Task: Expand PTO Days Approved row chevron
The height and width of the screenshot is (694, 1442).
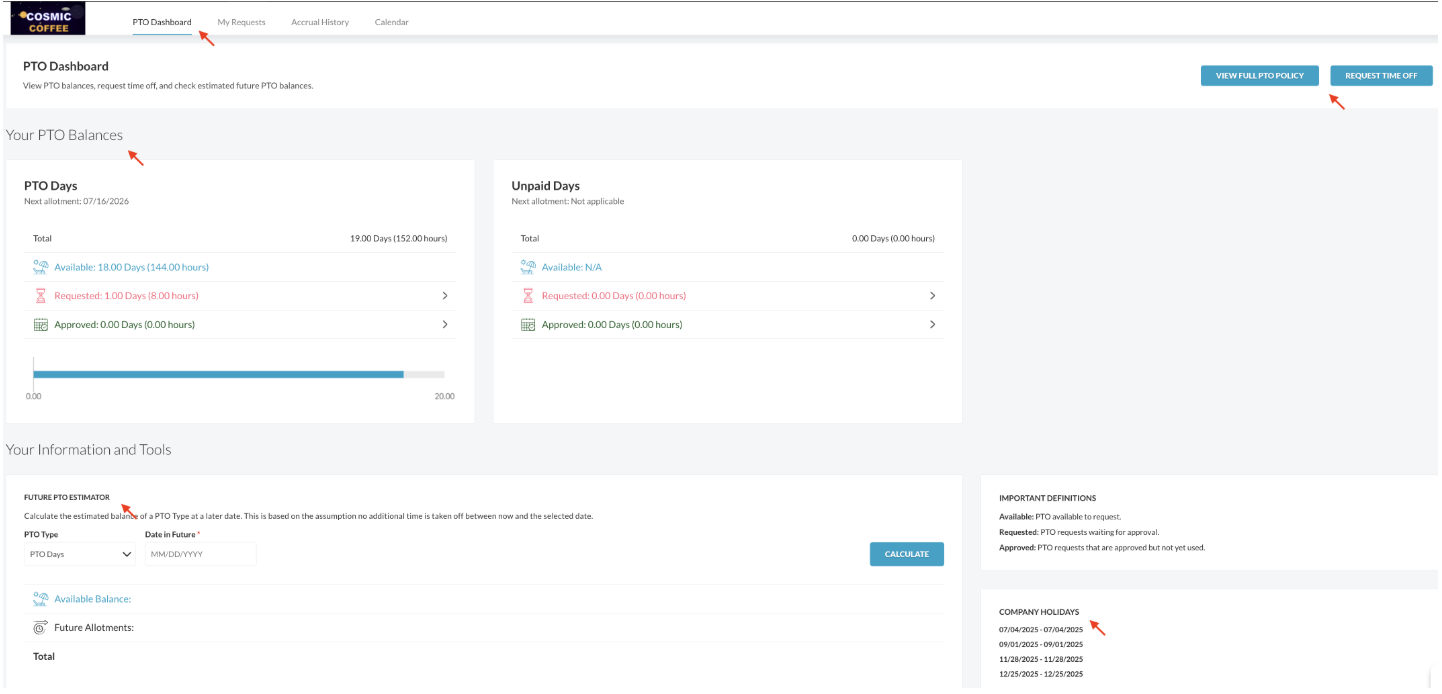Action: (445, 325)
